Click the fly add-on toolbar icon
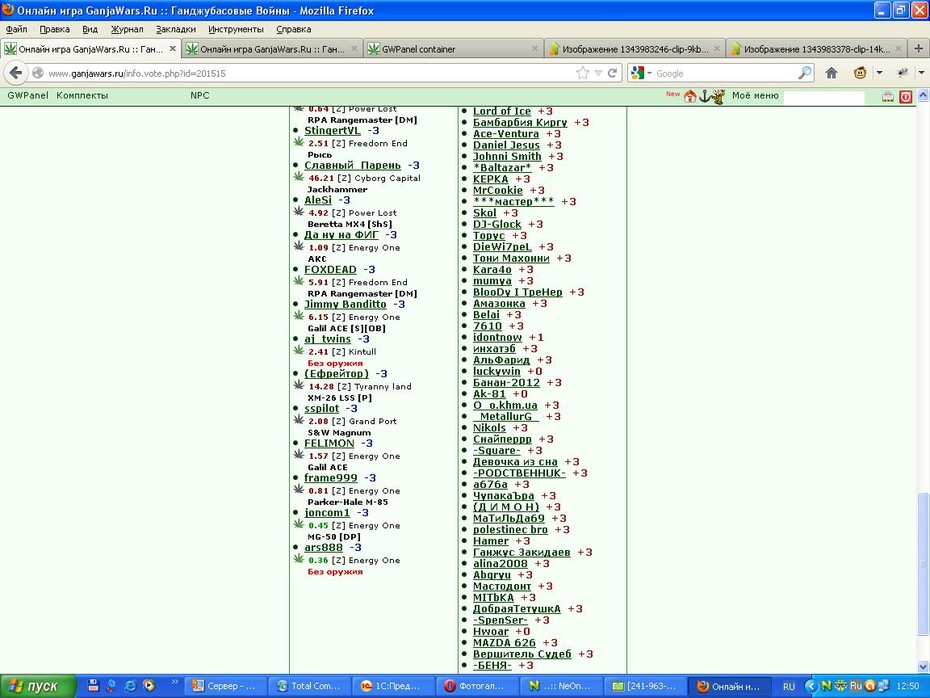This screenshot has height=698, width=930. pos(903,73)
